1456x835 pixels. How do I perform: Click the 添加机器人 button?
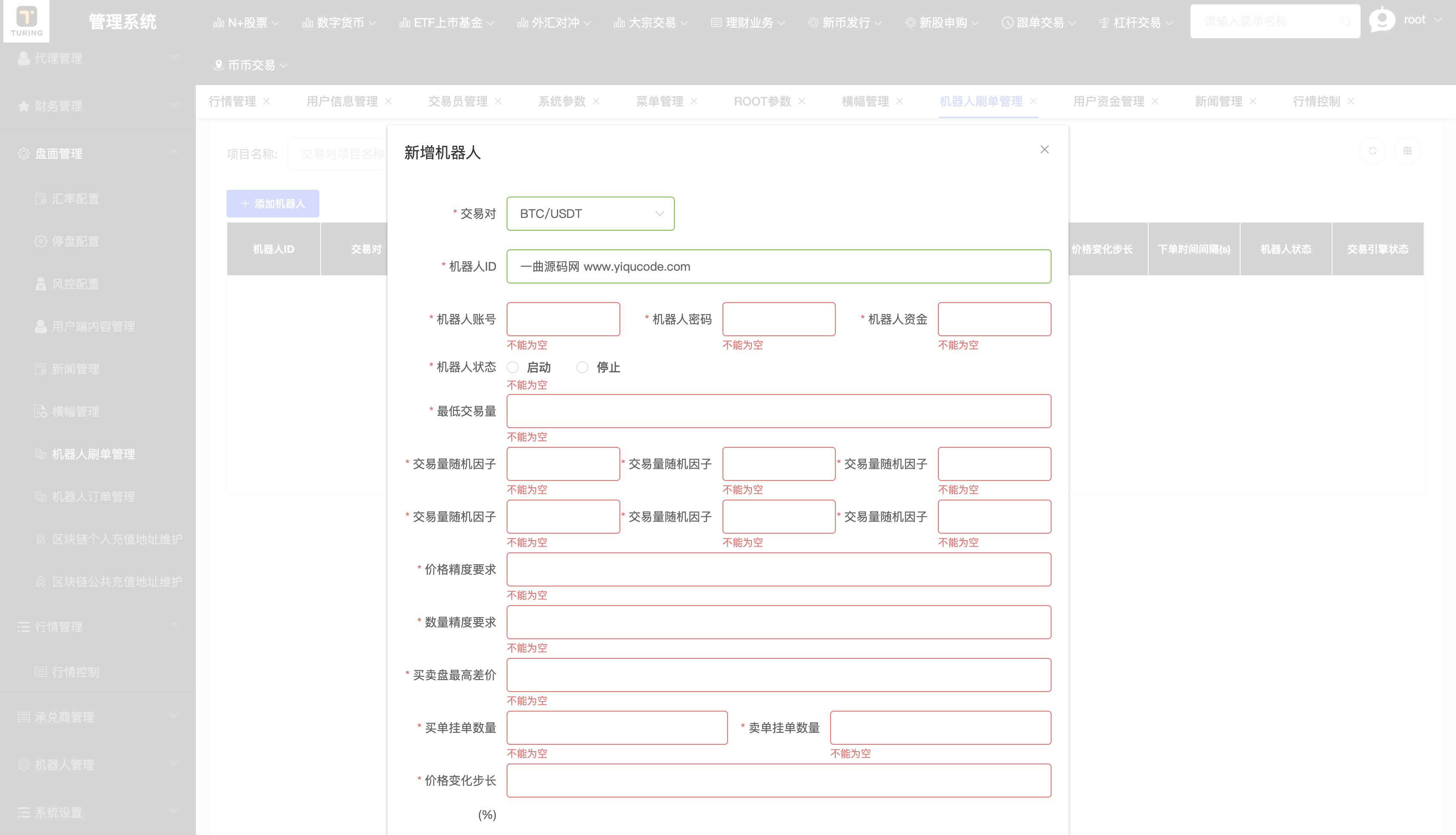coord(272,203)
